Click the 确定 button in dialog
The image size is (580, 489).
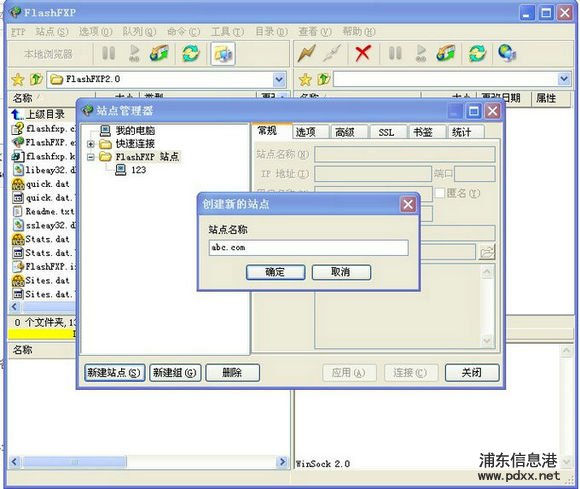point(275,272)
